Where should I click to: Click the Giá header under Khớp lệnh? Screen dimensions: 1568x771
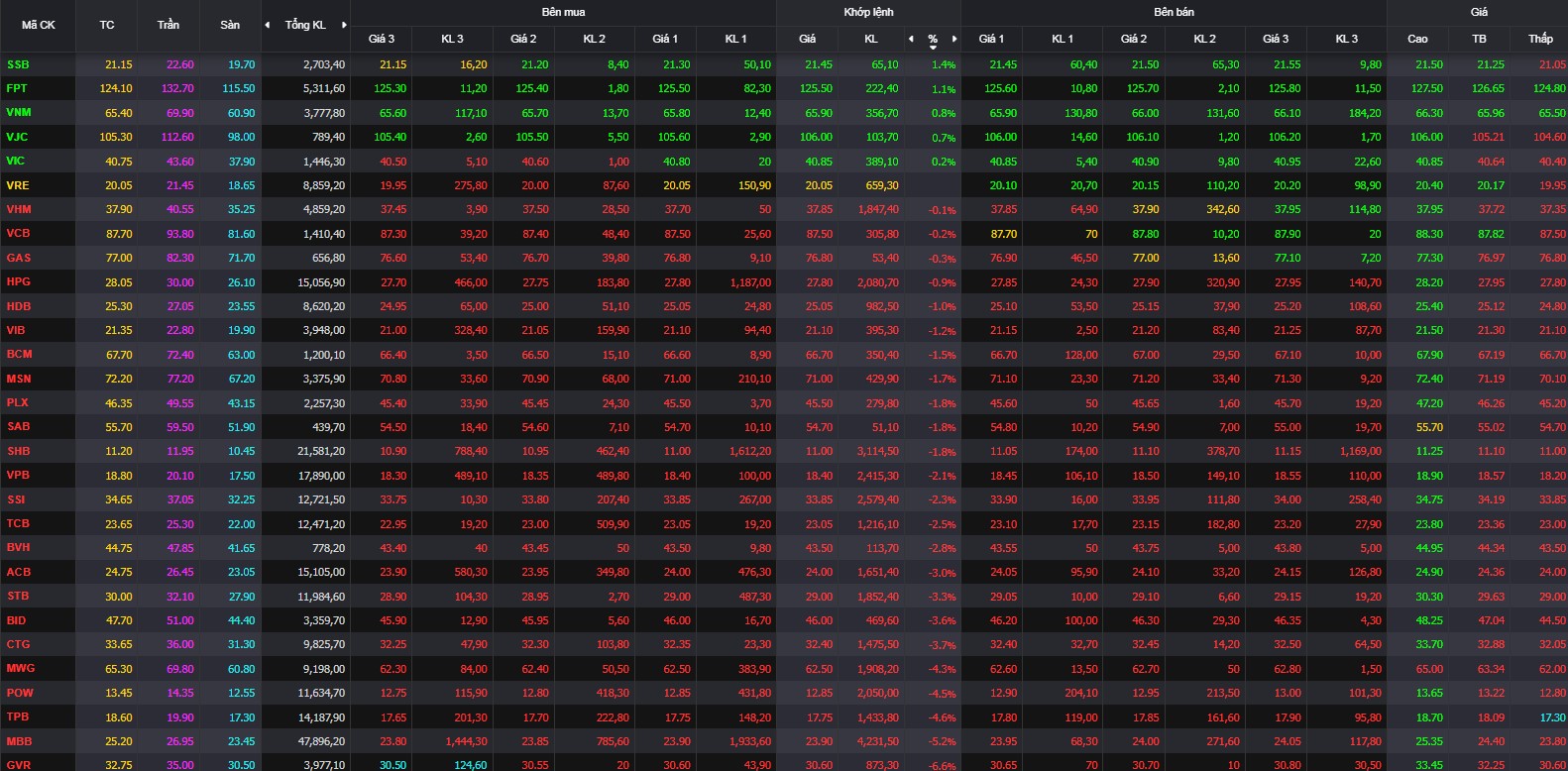(x=808, y=39)
